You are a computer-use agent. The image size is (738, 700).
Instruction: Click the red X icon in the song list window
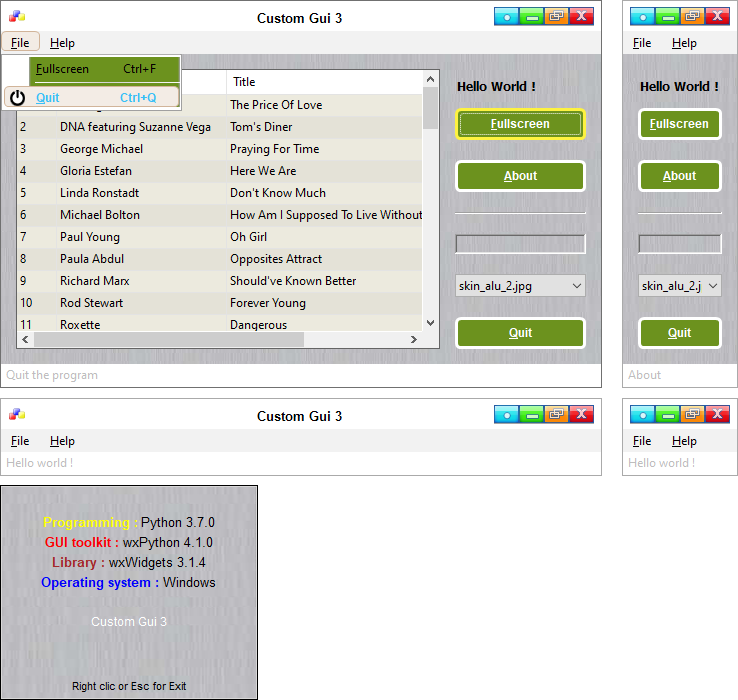click(581, 16)
